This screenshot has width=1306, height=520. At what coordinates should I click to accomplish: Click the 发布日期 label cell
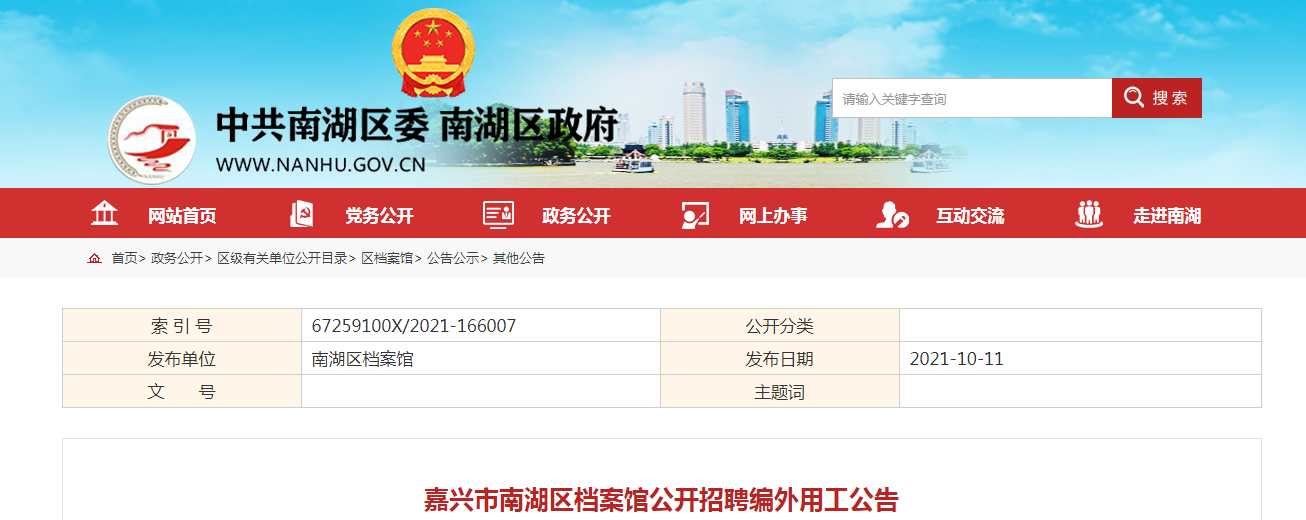[x=780, y=359]
